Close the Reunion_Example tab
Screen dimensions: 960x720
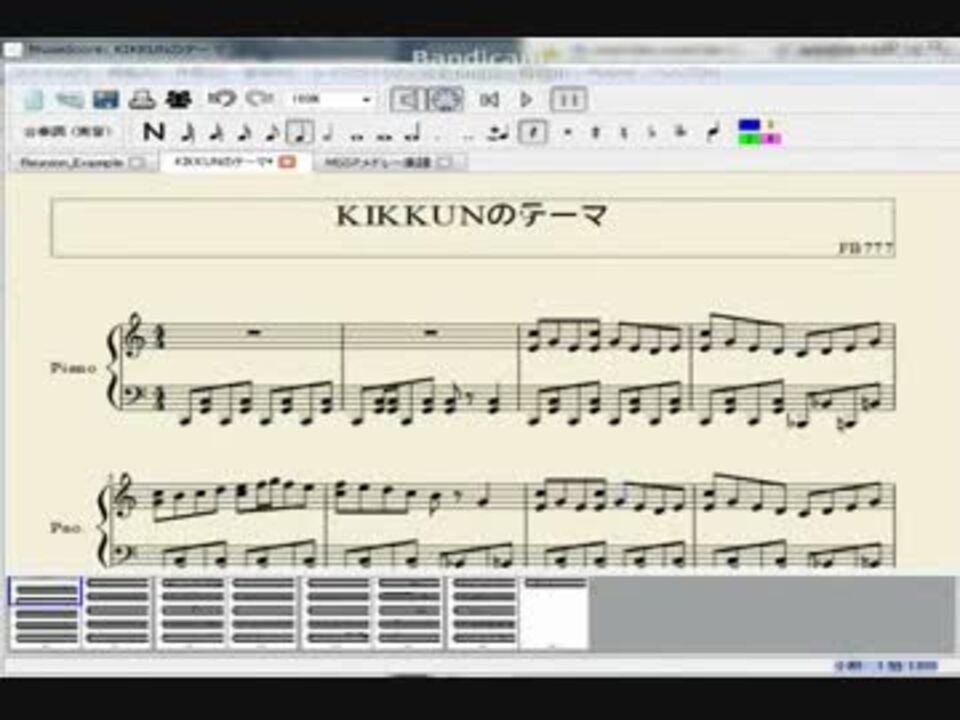[137, 163]
